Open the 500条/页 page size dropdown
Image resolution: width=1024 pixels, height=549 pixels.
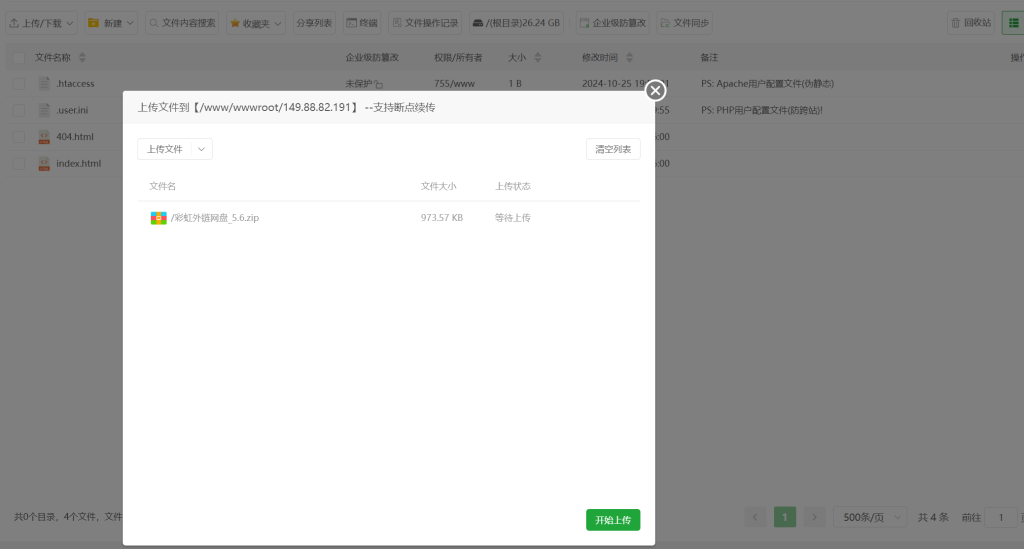point(869,517)
